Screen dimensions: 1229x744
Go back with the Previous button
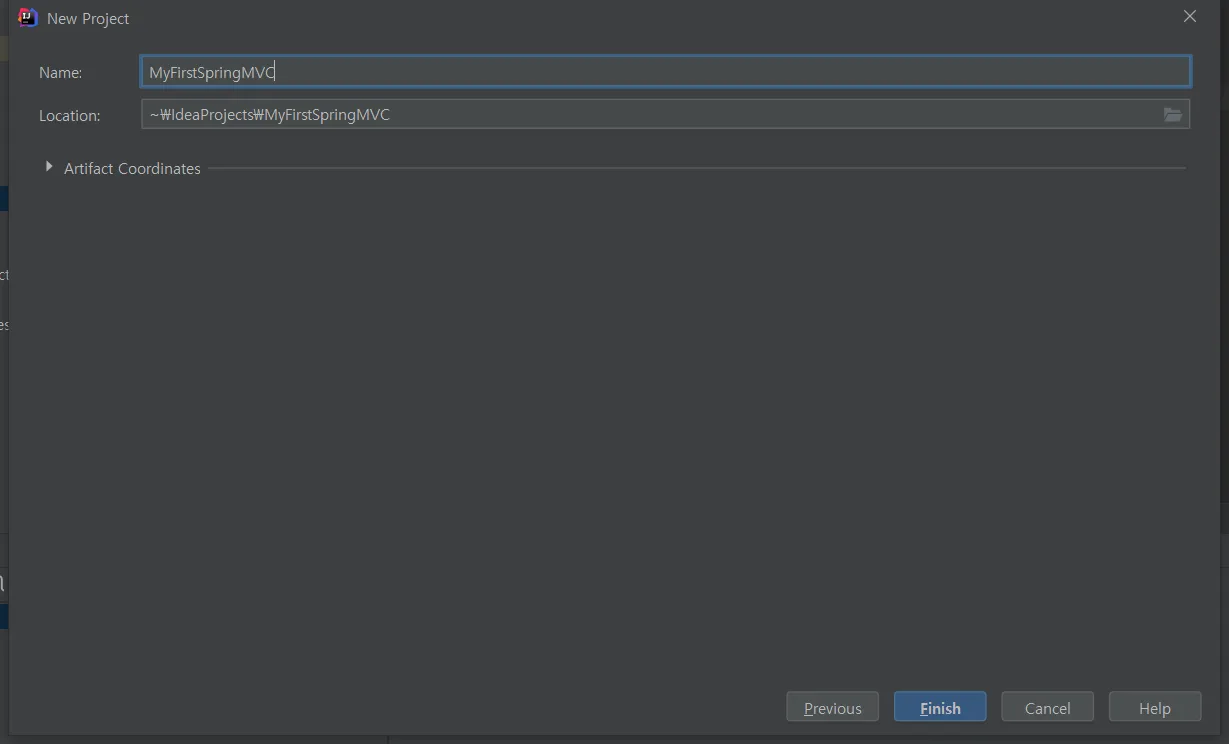(832, 708)
